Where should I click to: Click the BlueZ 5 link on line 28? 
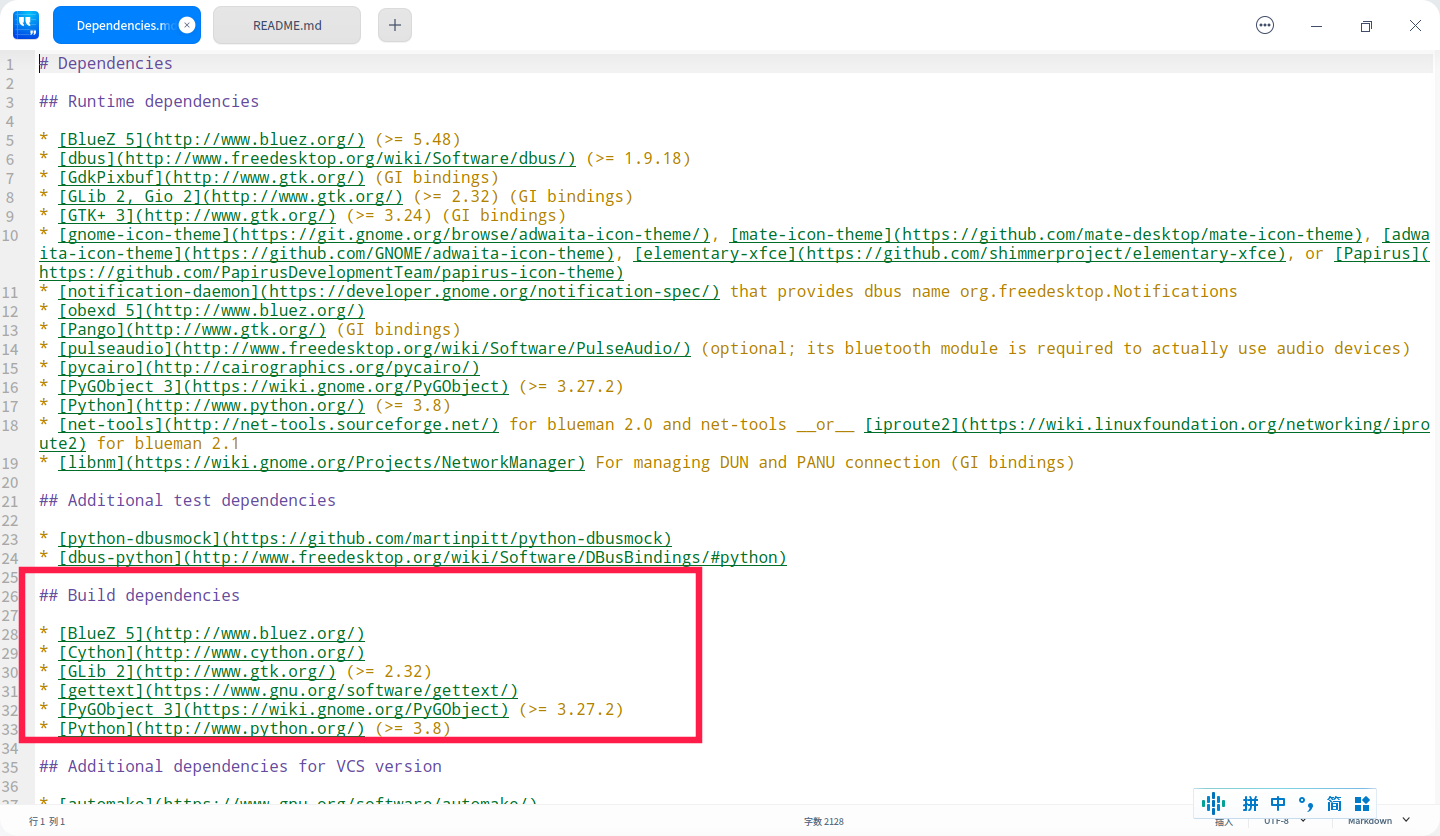pos(211,633)
